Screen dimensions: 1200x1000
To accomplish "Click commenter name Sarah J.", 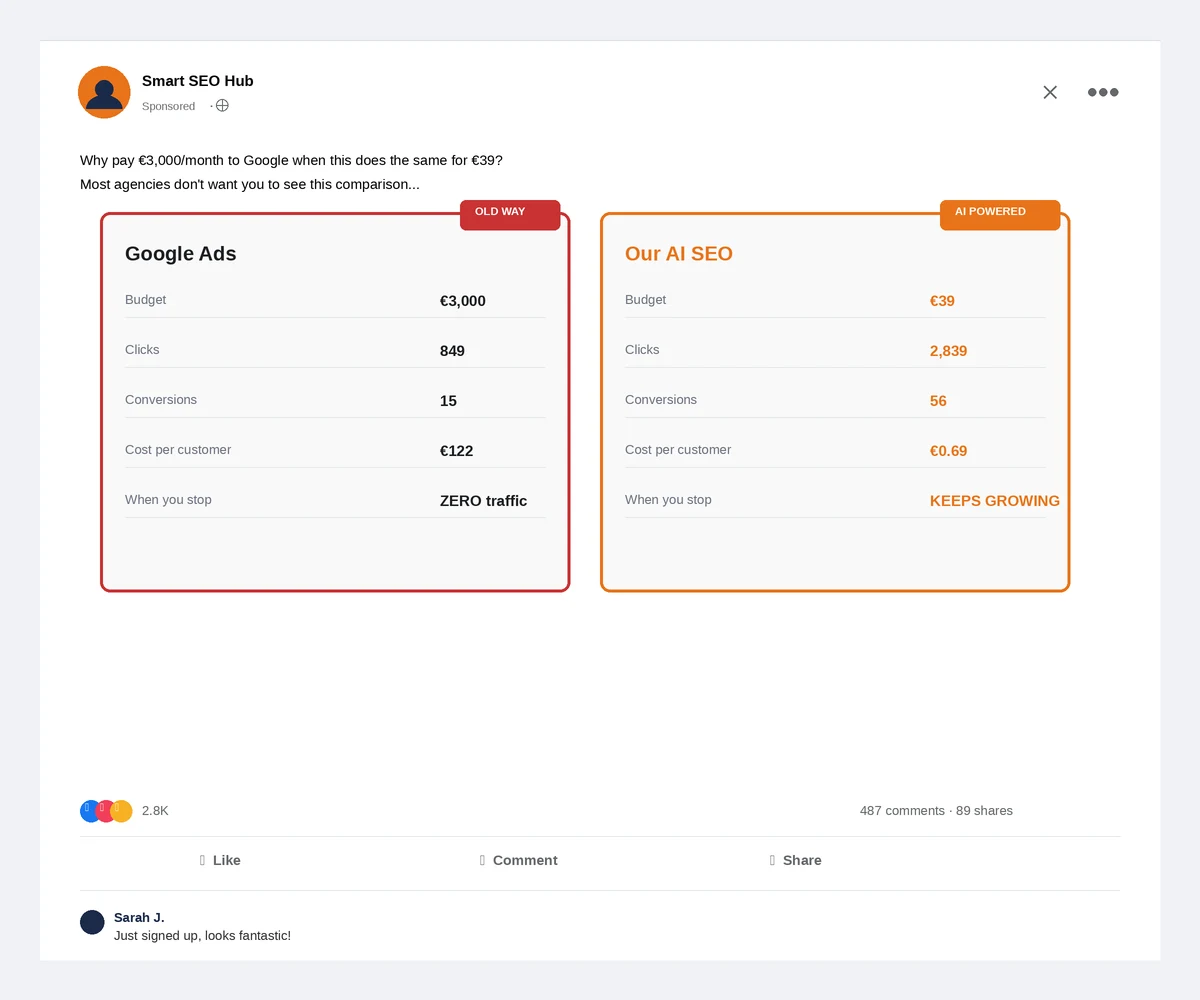I will [x=139, y=917].
